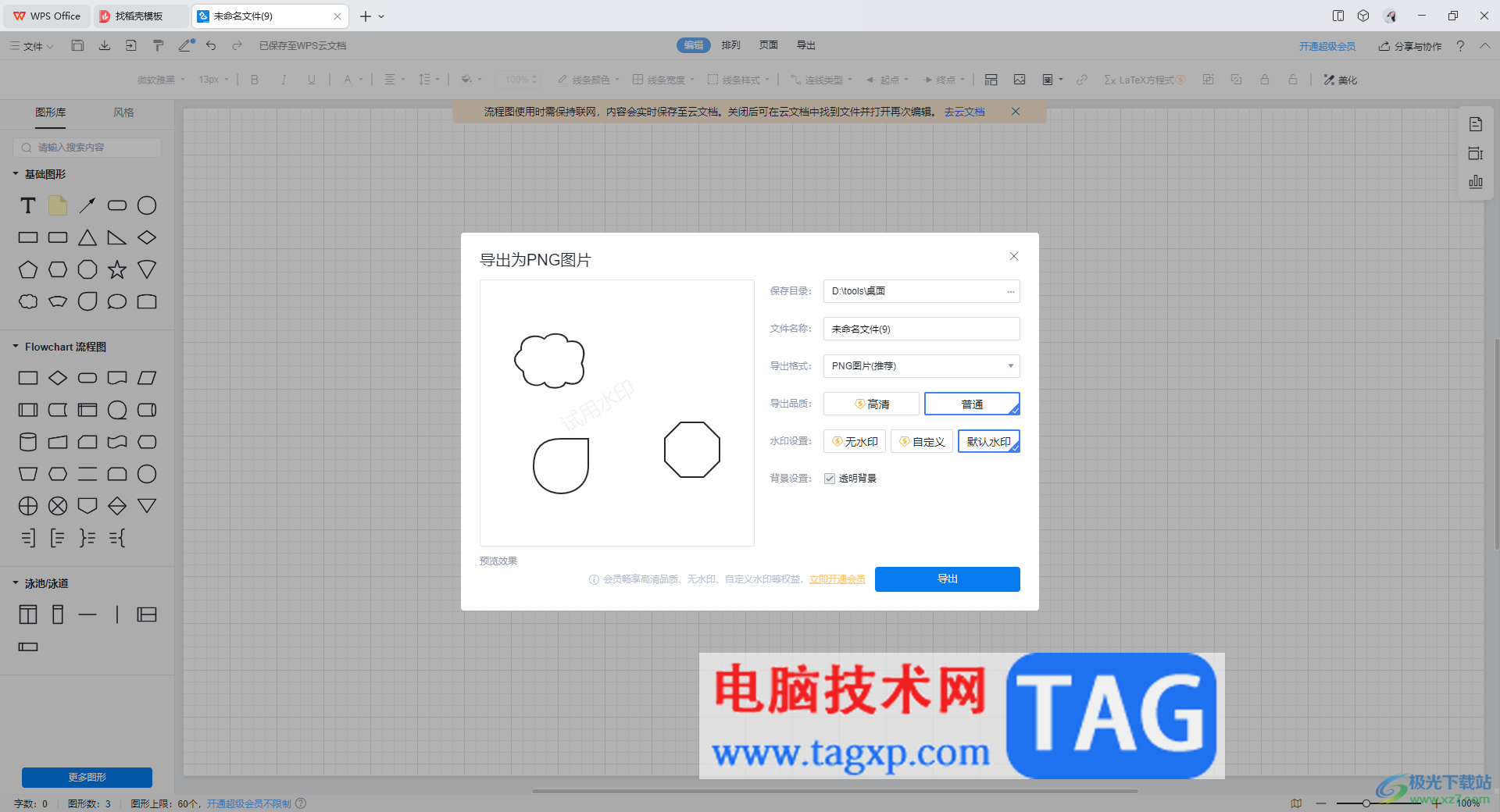Insert an image from the toolbar
This screenshot has width=1500, height=812.
click(1020, 80)
